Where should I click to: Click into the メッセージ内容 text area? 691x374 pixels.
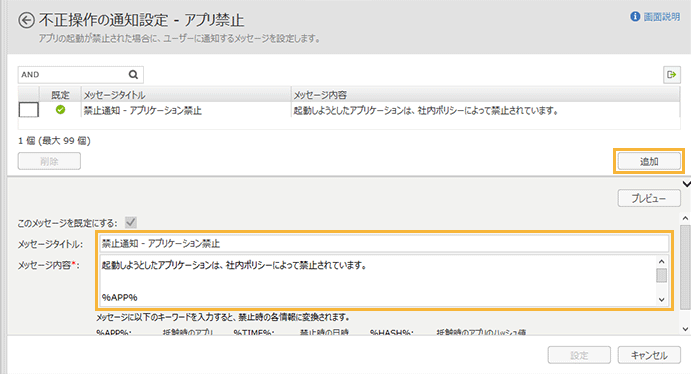point(378,280)
